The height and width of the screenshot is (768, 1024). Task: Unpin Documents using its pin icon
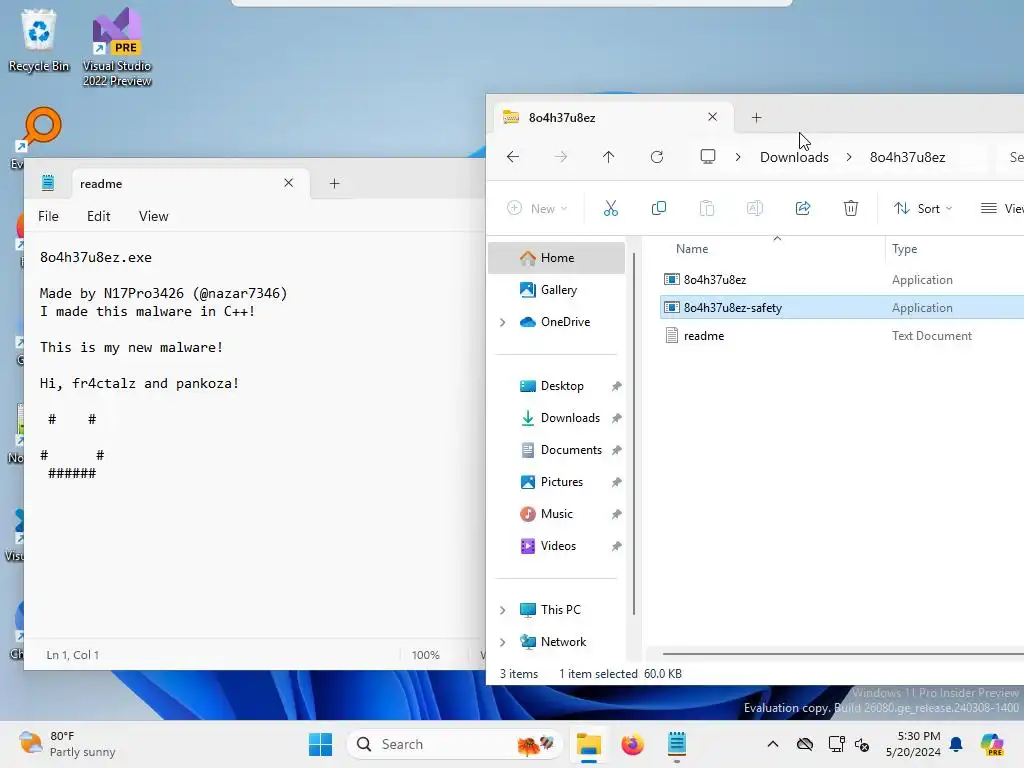616,450
